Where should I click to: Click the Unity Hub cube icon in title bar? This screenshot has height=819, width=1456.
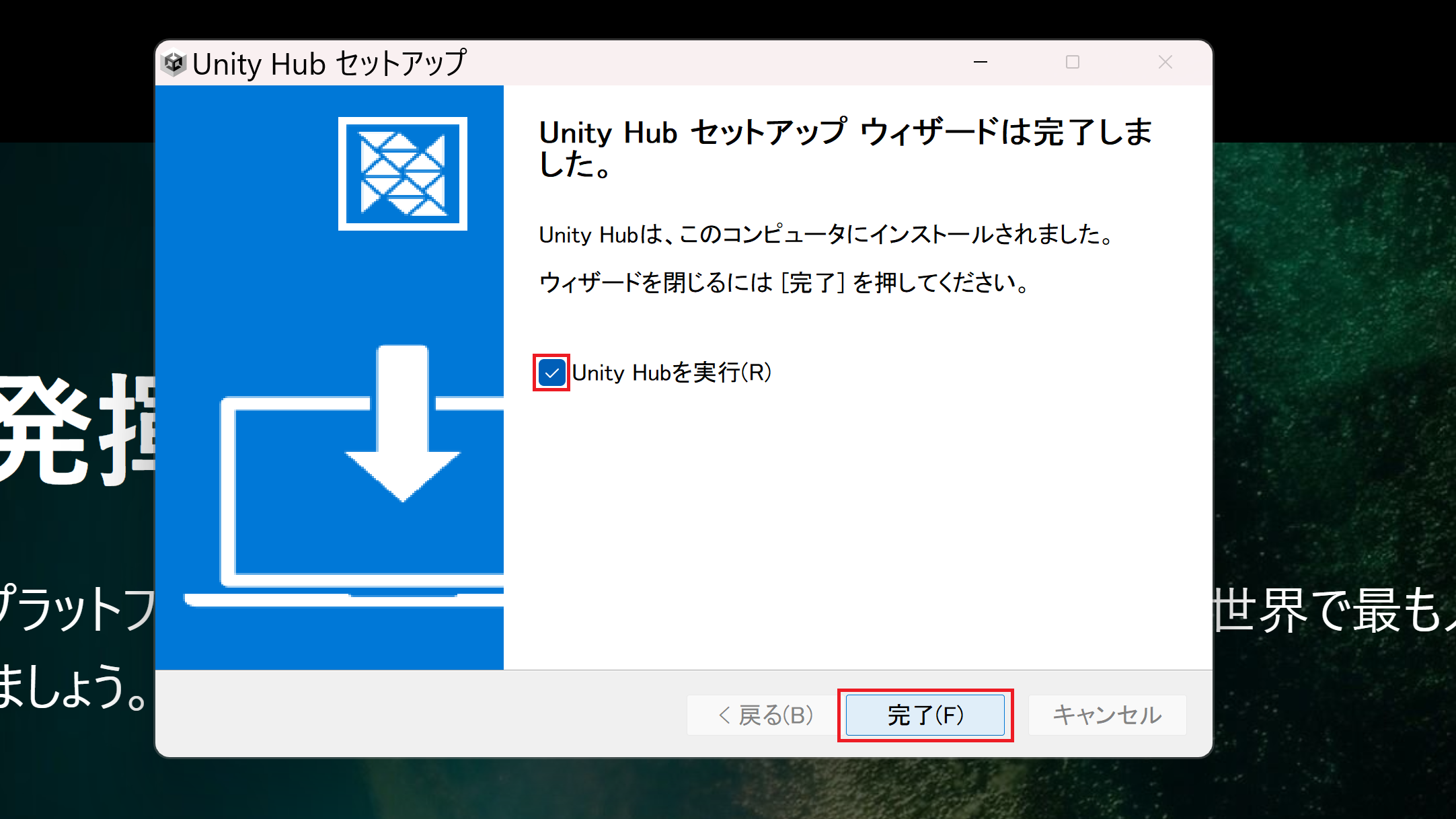click(173, 63)
